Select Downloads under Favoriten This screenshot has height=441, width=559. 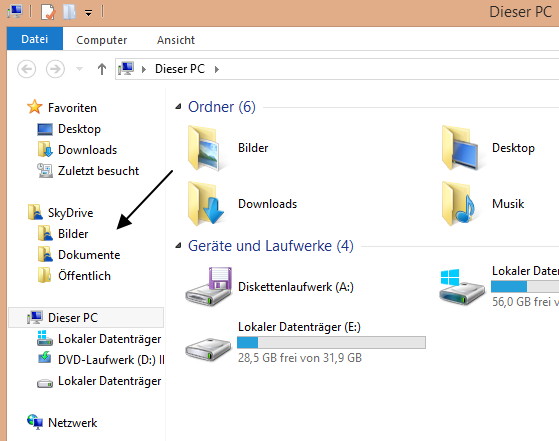click(x=87, y=150)
